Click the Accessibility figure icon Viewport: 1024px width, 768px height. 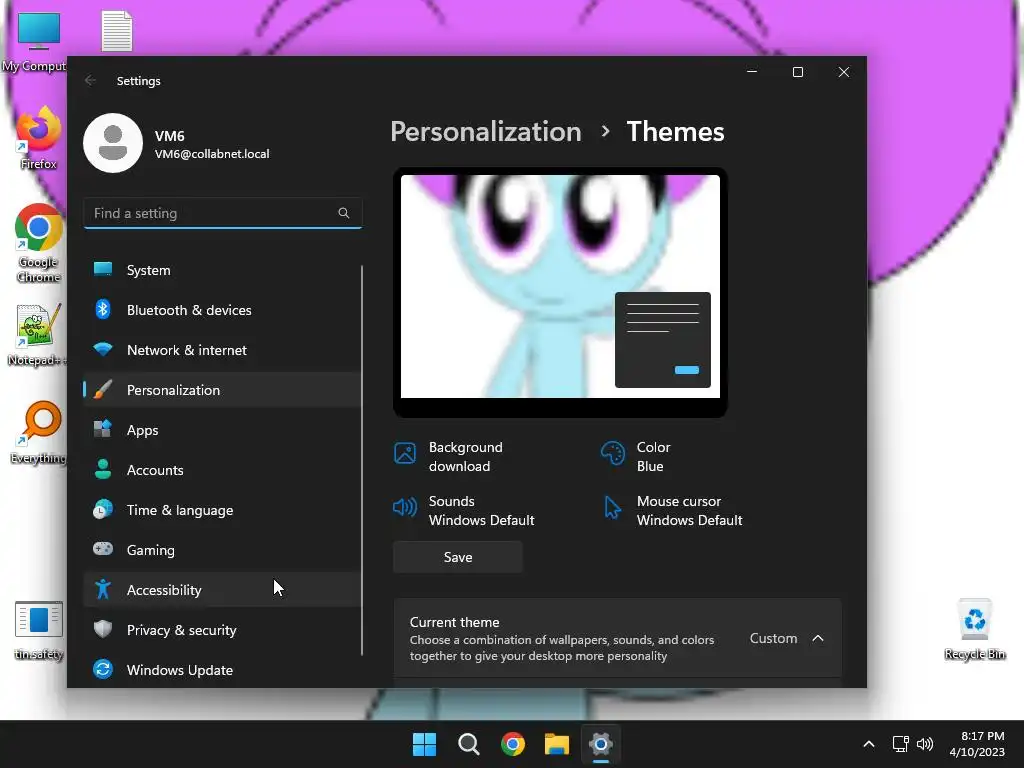click(x=103, y=589)
